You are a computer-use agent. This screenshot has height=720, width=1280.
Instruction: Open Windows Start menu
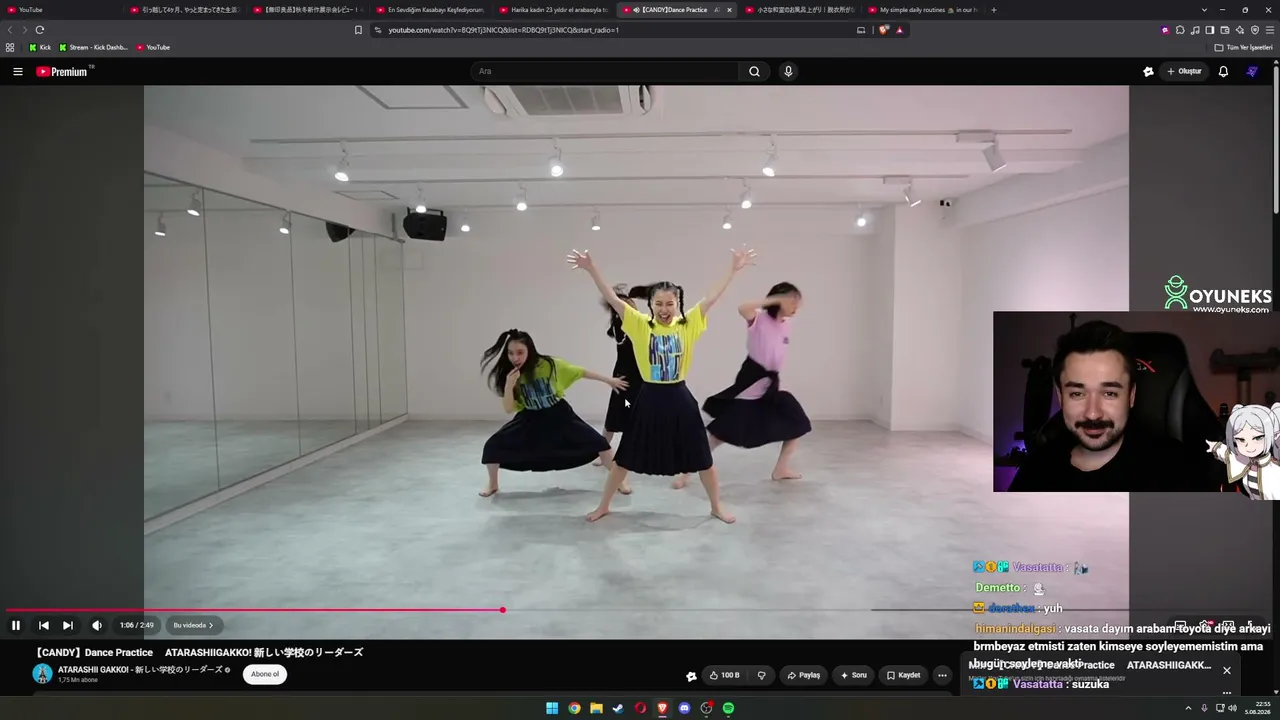point(552,708)
